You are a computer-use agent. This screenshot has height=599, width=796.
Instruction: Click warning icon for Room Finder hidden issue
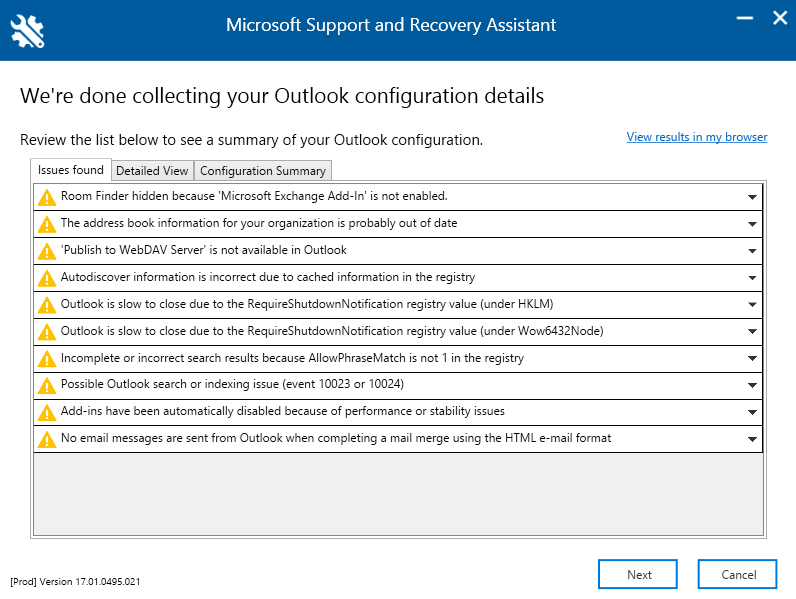point(47,197)
